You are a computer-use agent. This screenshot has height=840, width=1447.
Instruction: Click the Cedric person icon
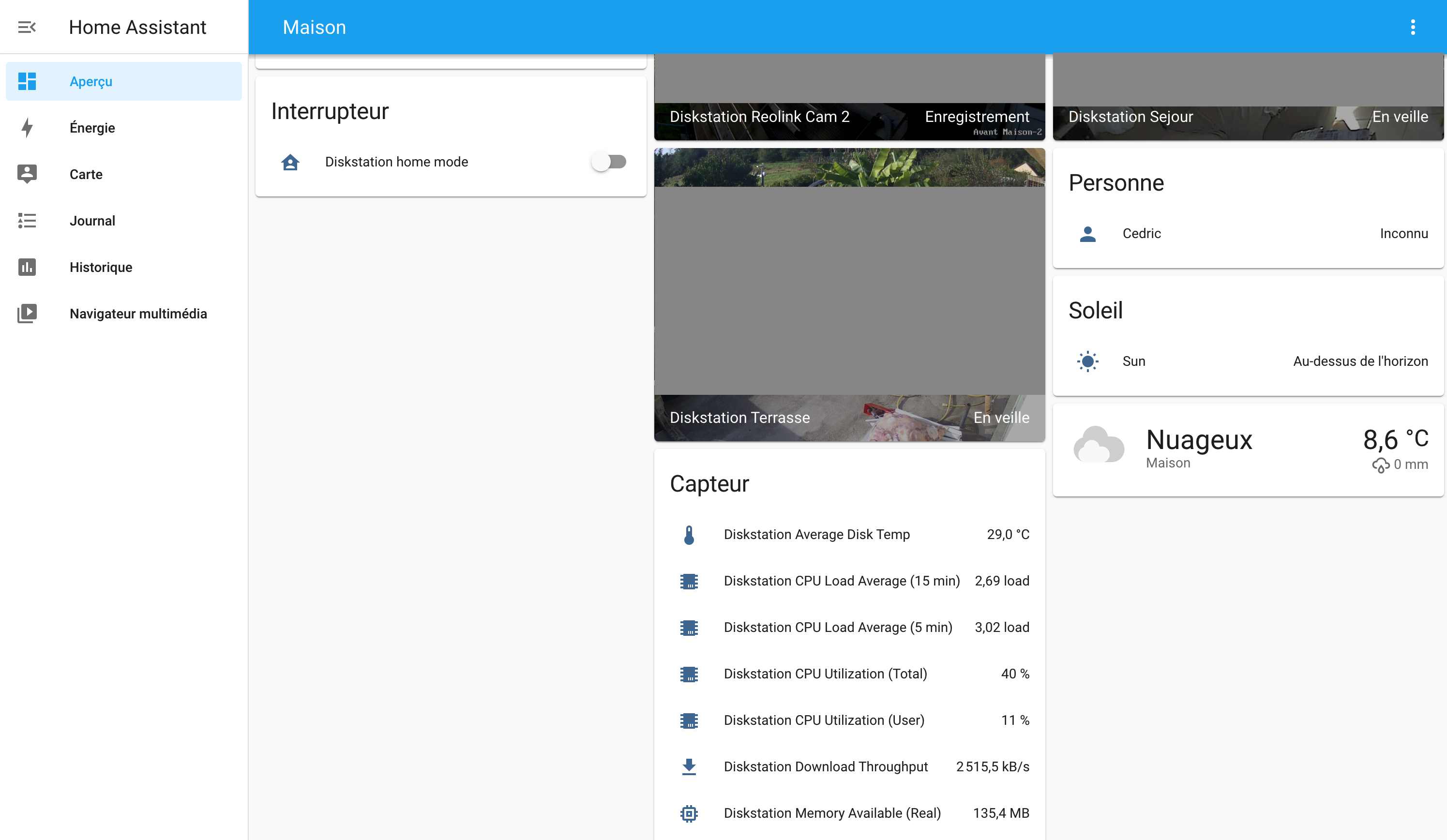tap(1087, 234)
